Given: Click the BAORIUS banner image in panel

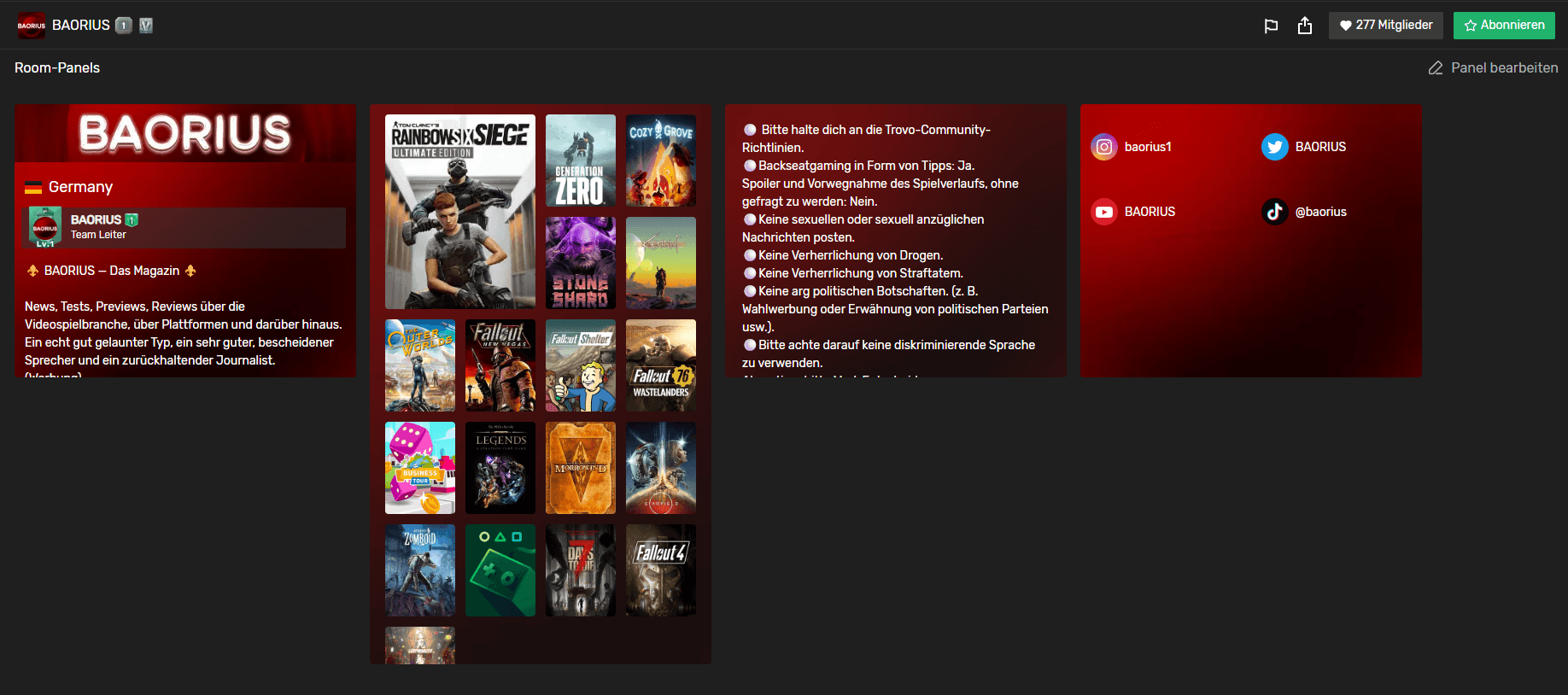Looking at the screenshot, I should [x=185, y=133].
